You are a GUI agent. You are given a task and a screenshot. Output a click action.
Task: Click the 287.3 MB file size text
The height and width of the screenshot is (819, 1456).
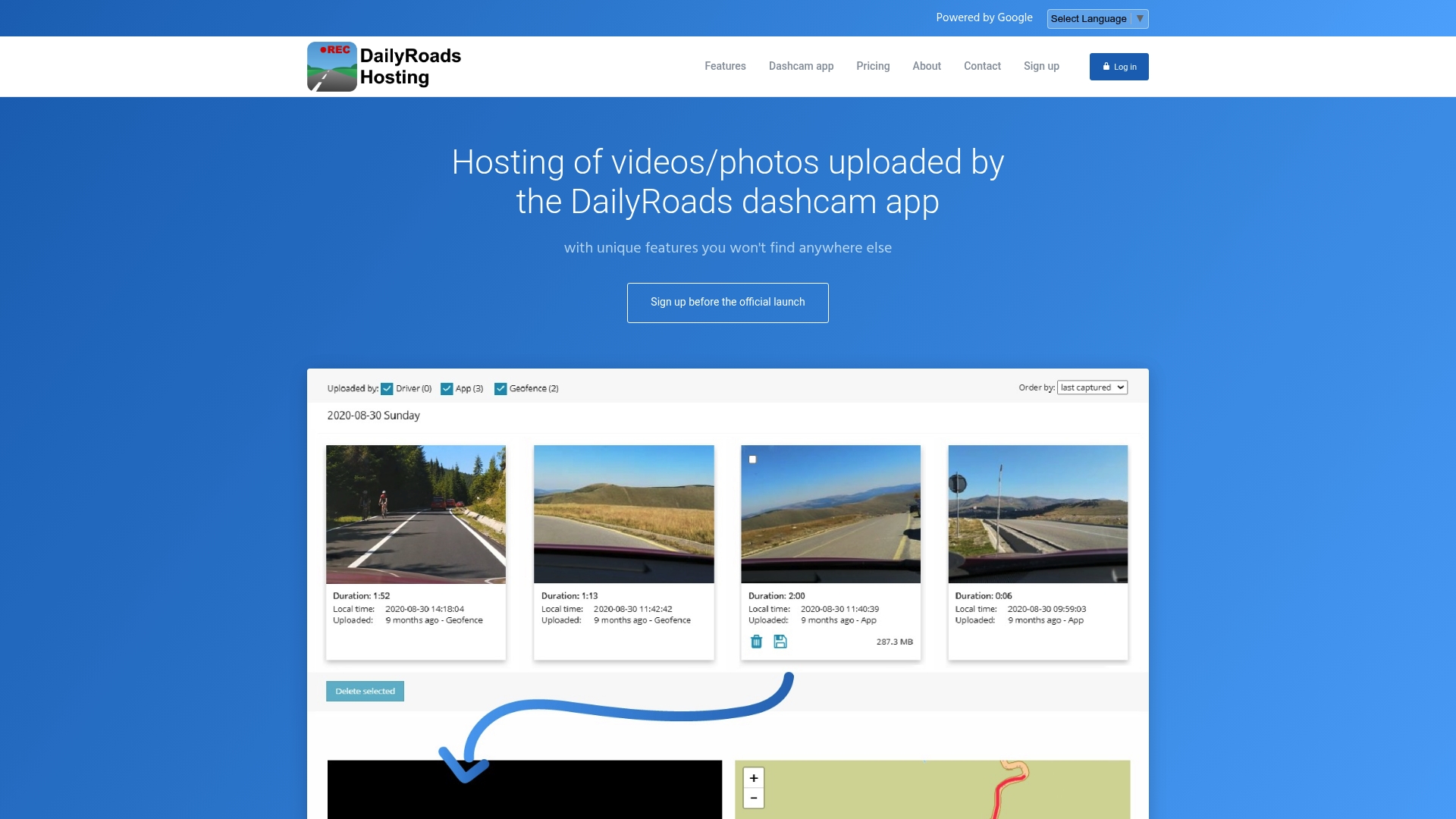pyautogui.click(x=895, y=642)
